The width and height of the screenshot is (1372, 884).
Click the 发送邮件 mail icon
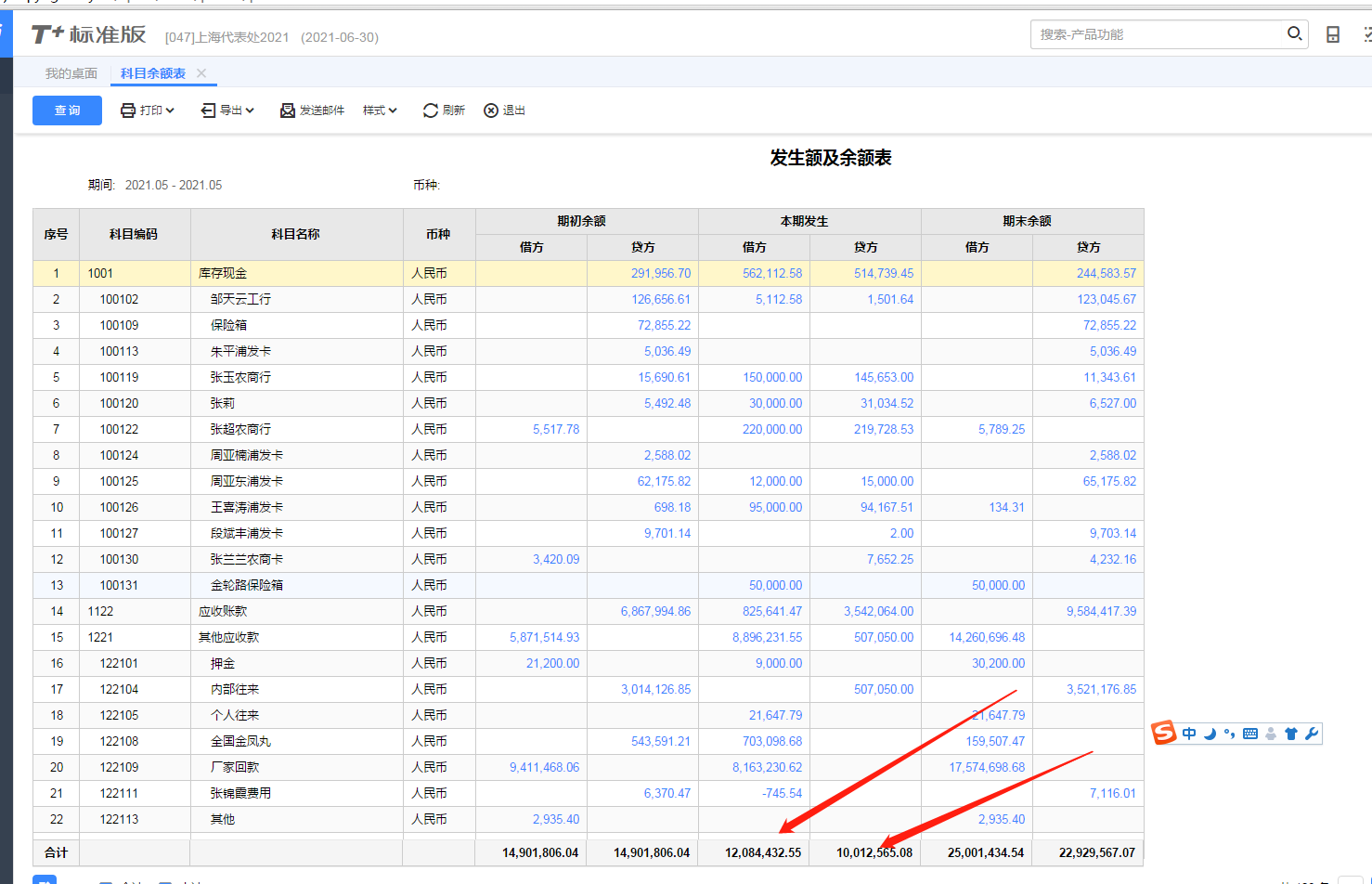tap(288, 110)
